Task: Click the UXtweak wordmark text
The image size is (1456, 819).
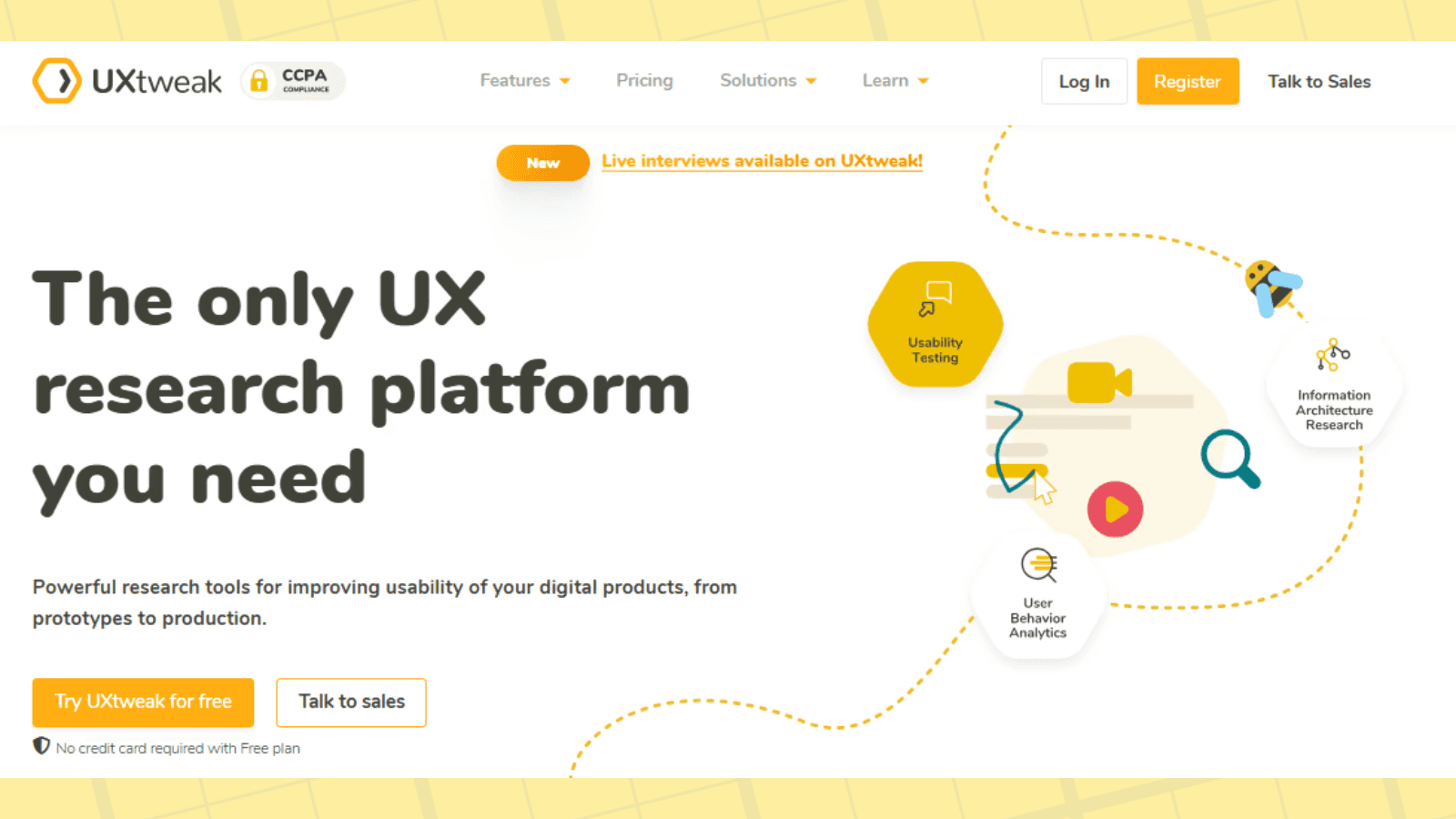Action: click(157, 81)
